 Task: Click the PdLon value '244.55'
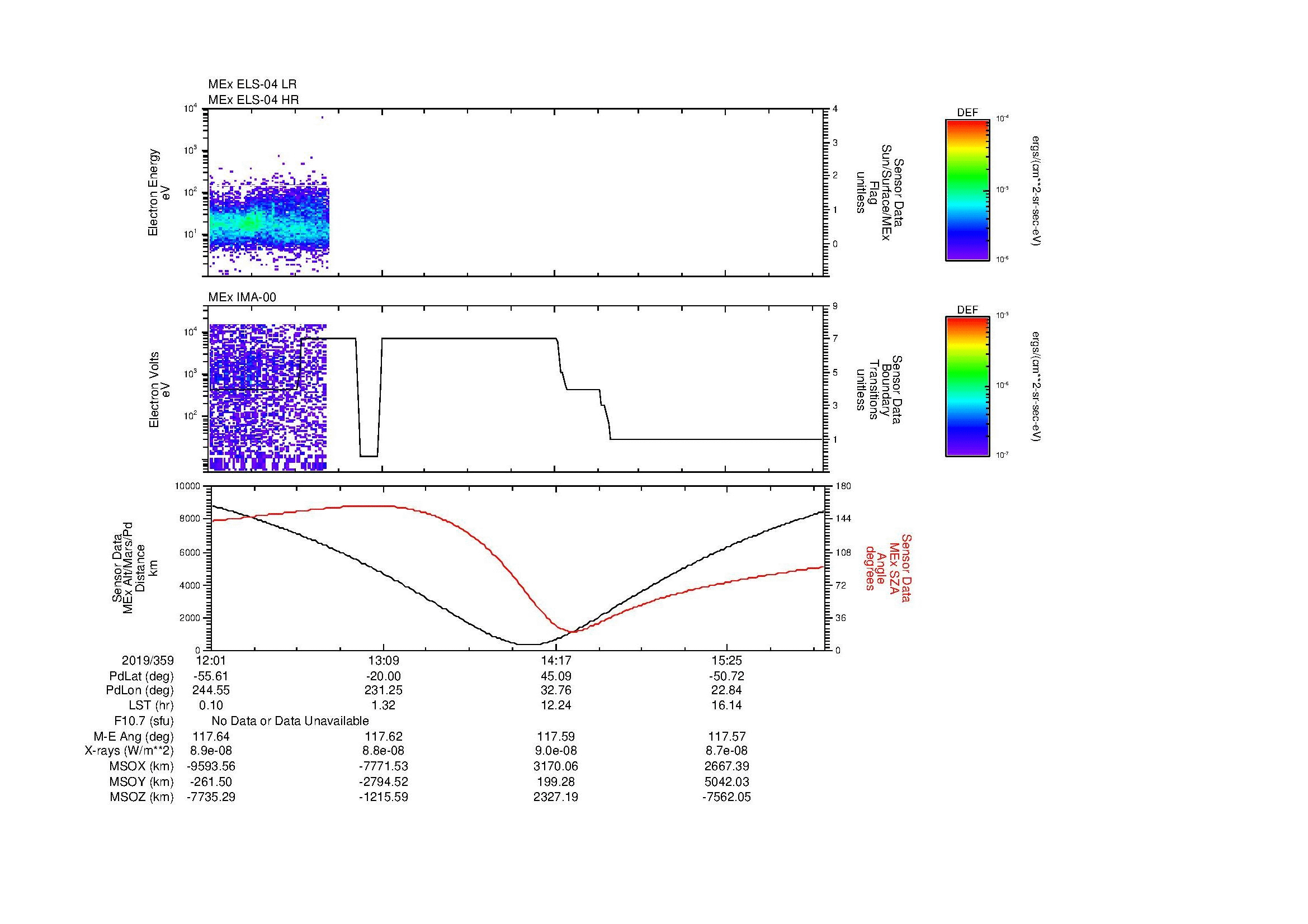[x=211, y=690]
